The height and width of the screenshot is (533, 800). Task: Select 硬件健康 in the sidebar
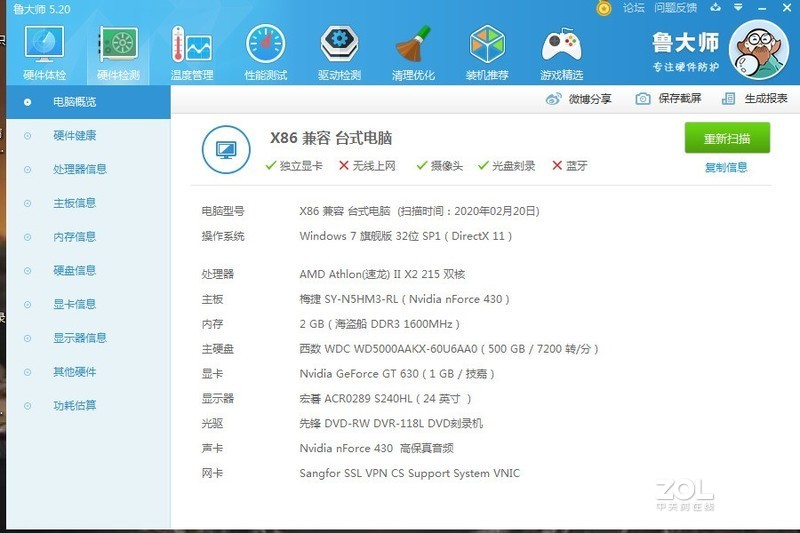click(88, 136)
